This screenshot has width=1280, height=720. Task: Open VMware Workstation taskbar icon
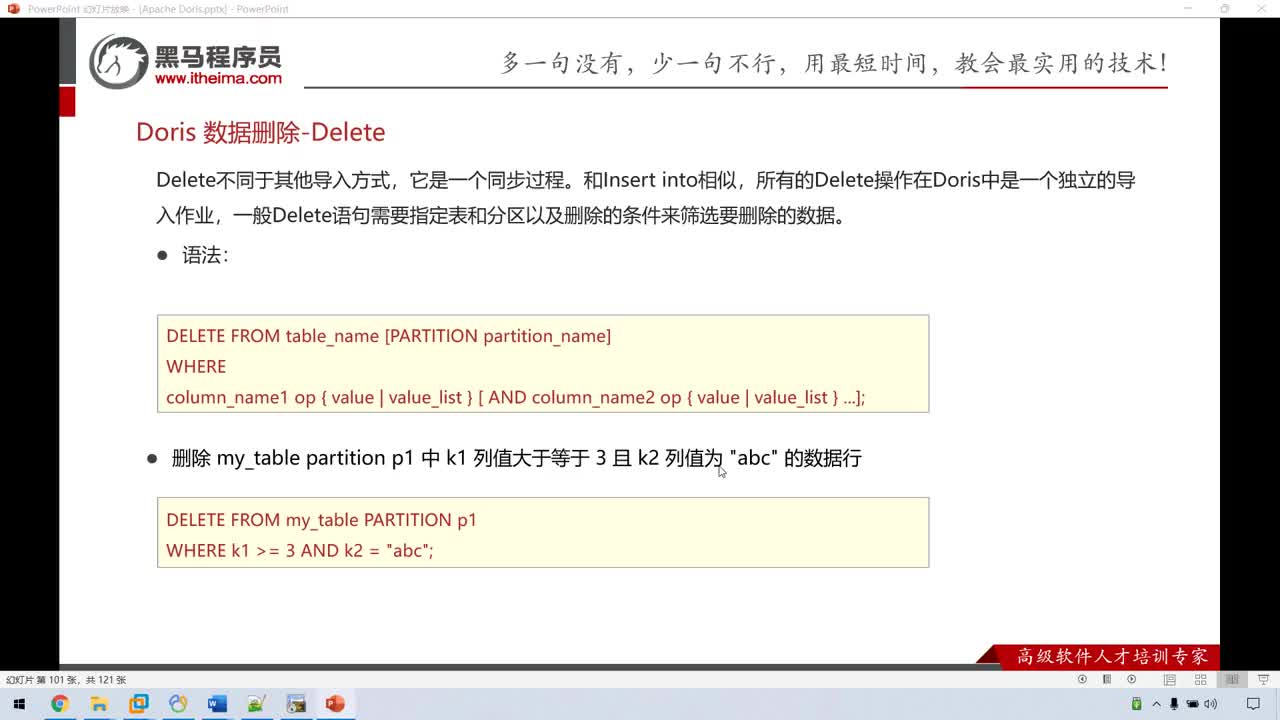(138, 704)
